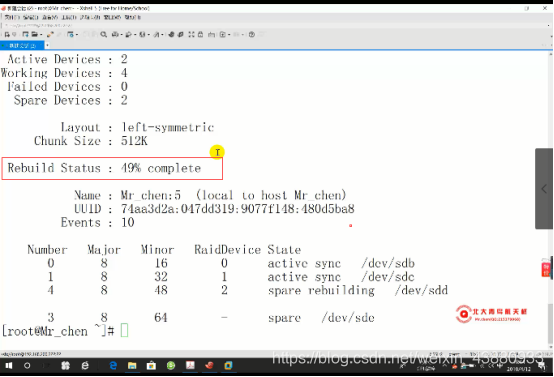Click the 'Mr_chen:5' name value

(151, 195)
